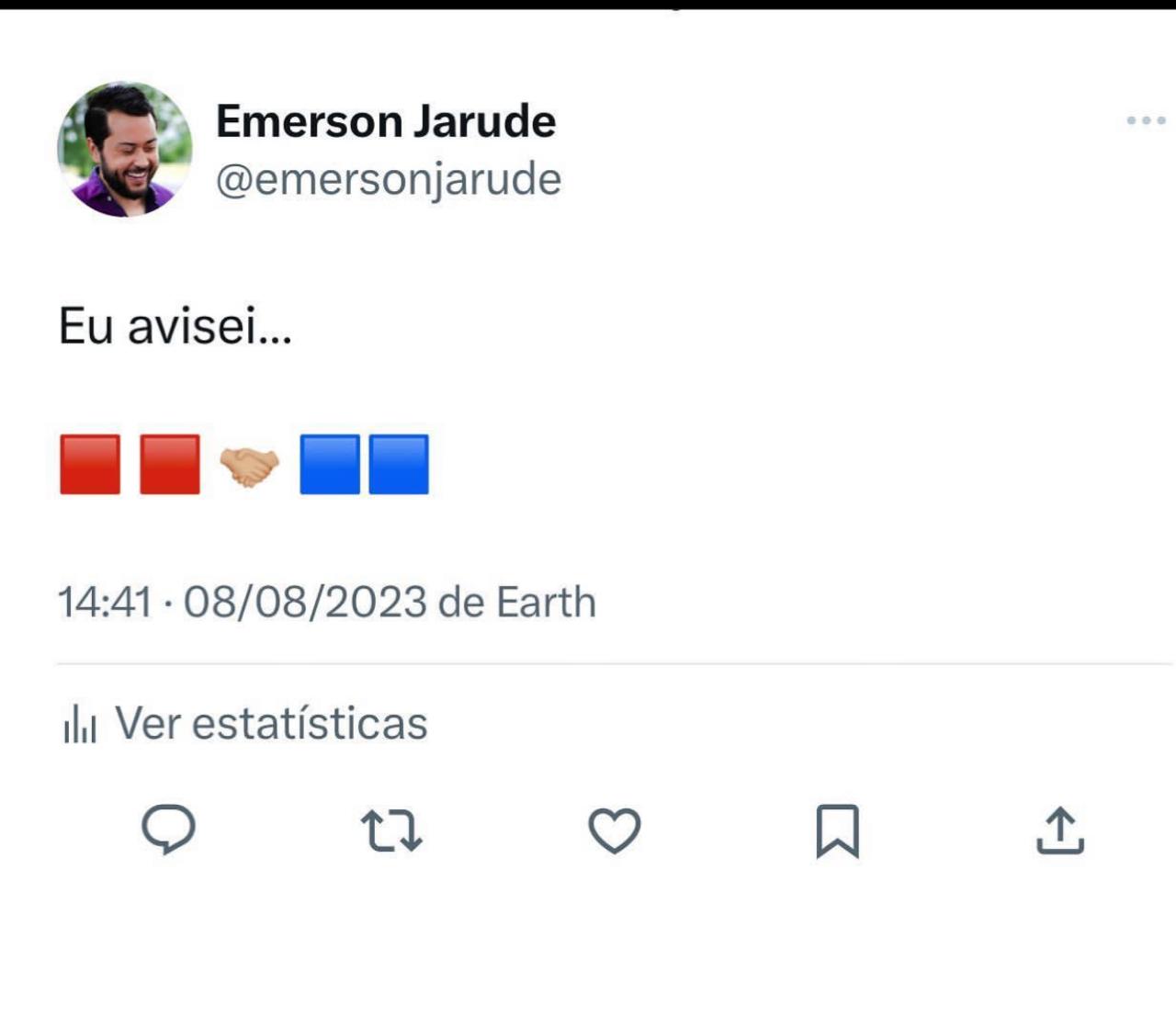Click the second red square emoji
The height and width of the screenshot is (1016, 1176).
pyautogui.click(x=170, y=465)
